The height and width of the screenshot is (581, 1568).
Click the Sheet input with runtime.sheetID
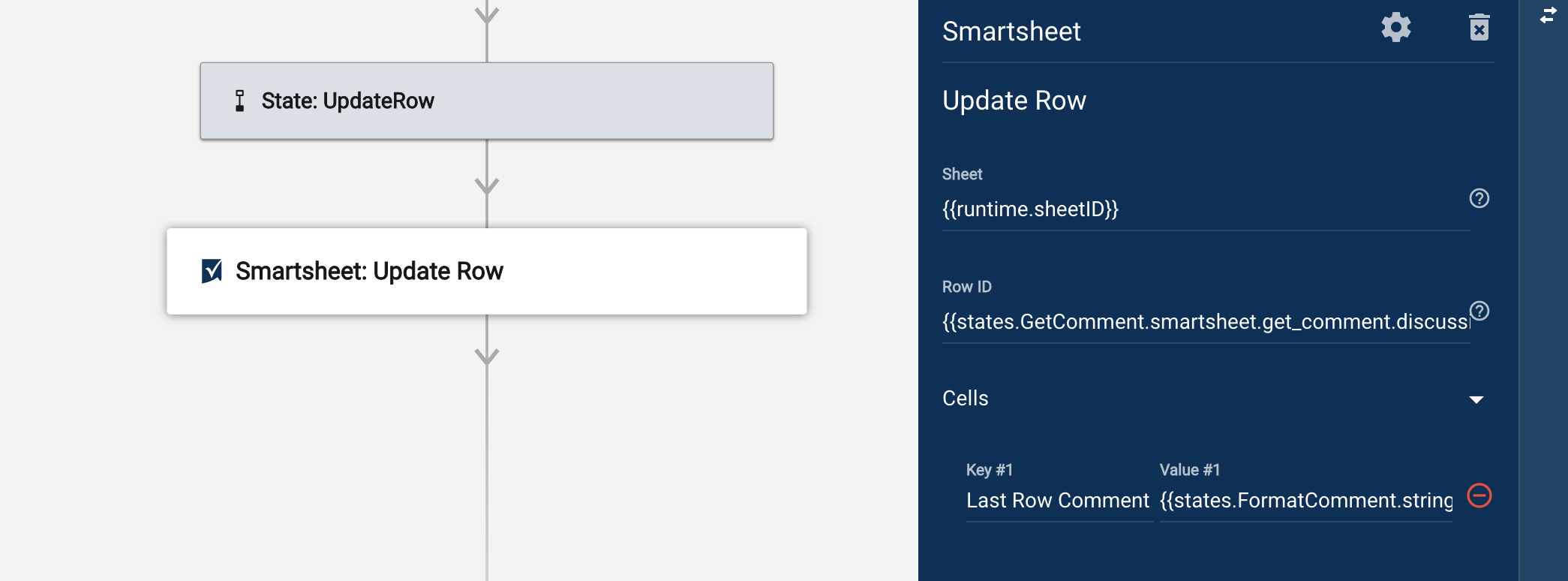coord(1200,209)
